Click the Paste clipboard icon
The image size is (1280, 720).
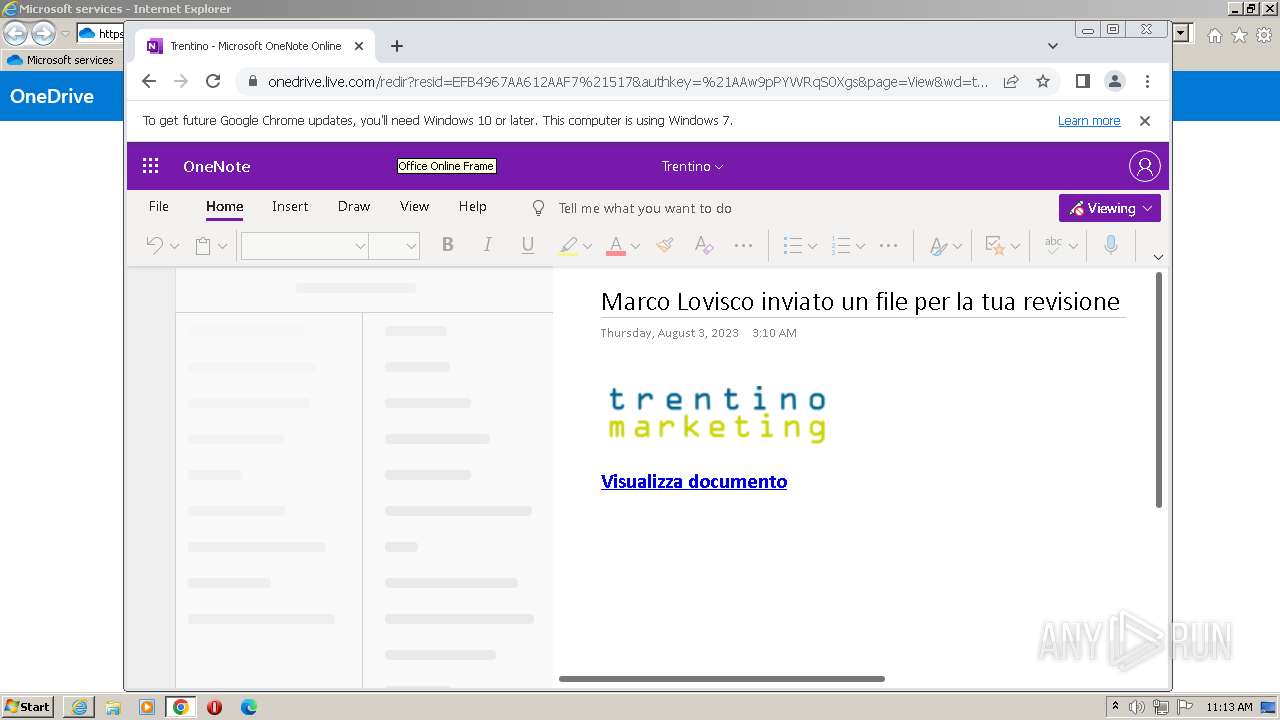tap(203, 245)
